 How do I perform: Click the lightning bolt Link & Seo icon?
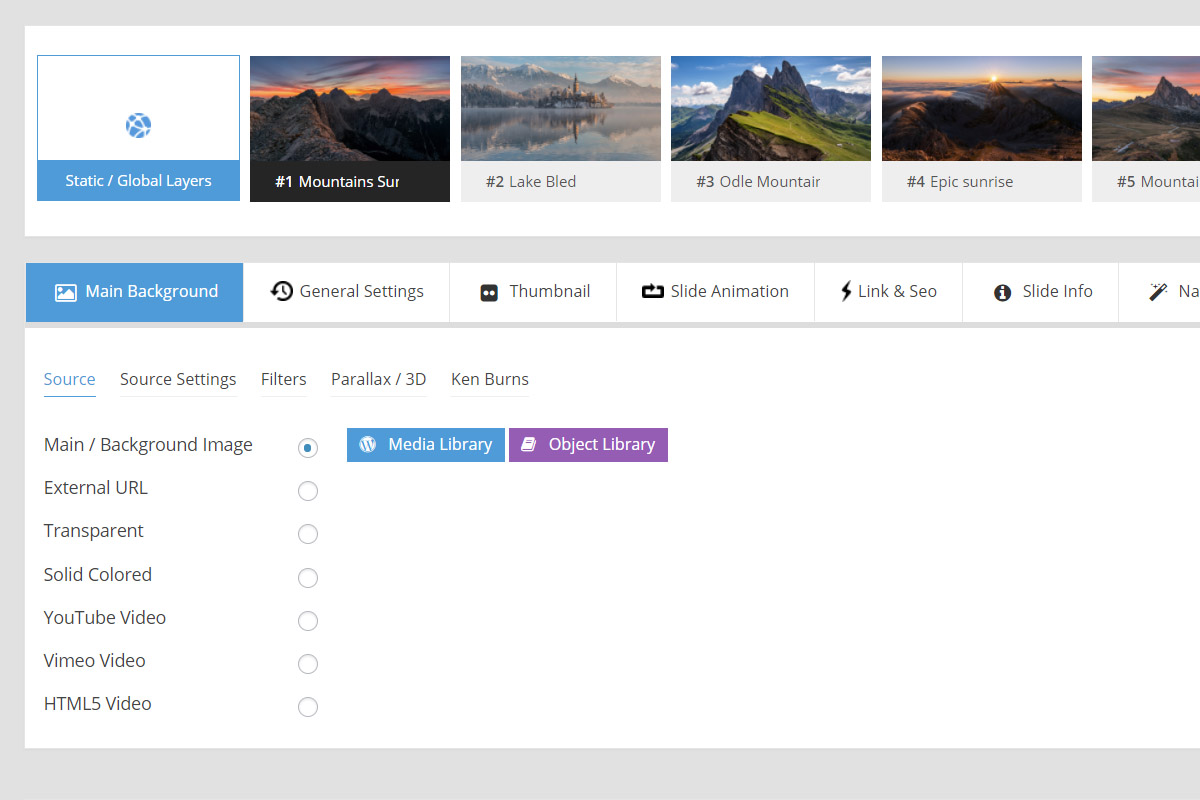(x=846, y=292)
